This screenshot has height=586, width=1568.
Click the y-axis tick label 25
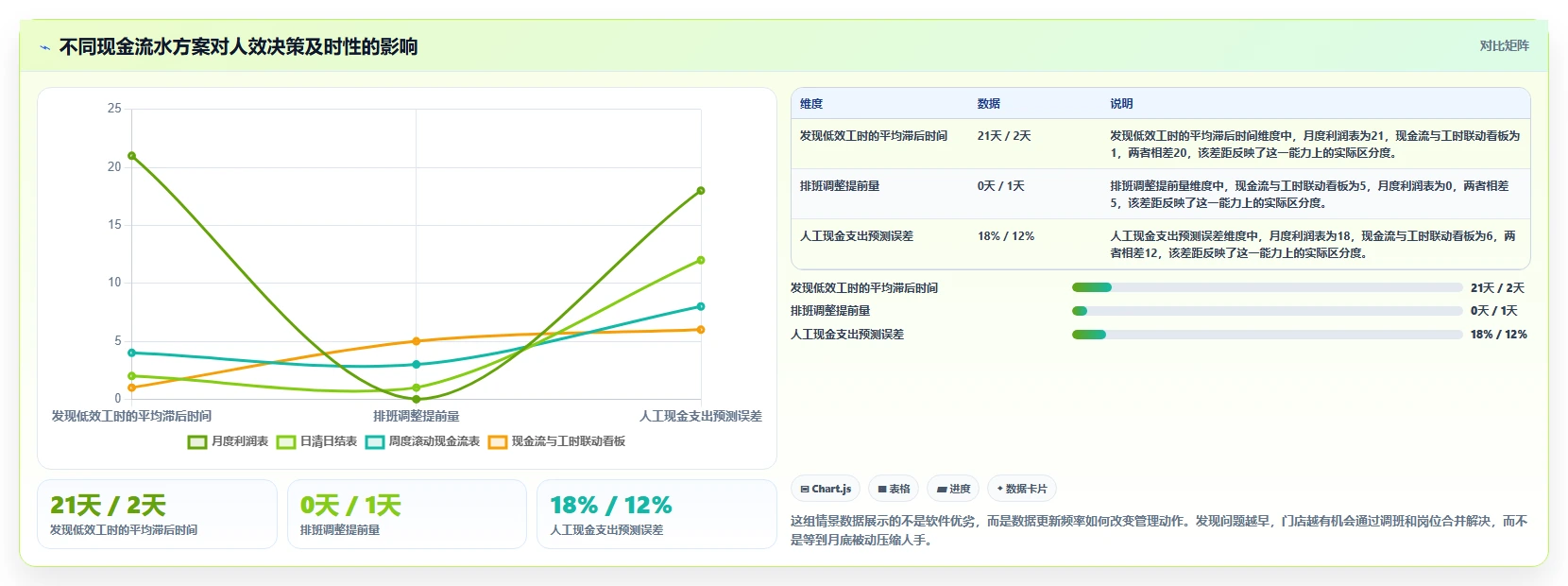pos(114,109)
